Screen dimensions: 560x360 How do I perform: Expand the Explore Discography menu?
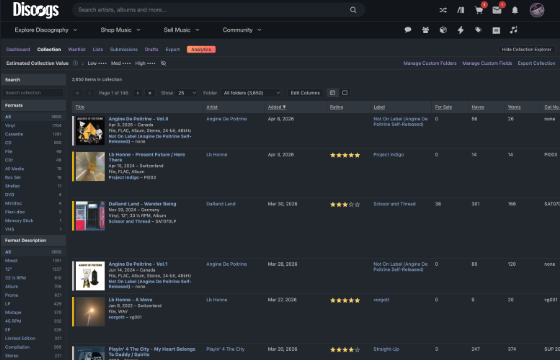point(46,30)
